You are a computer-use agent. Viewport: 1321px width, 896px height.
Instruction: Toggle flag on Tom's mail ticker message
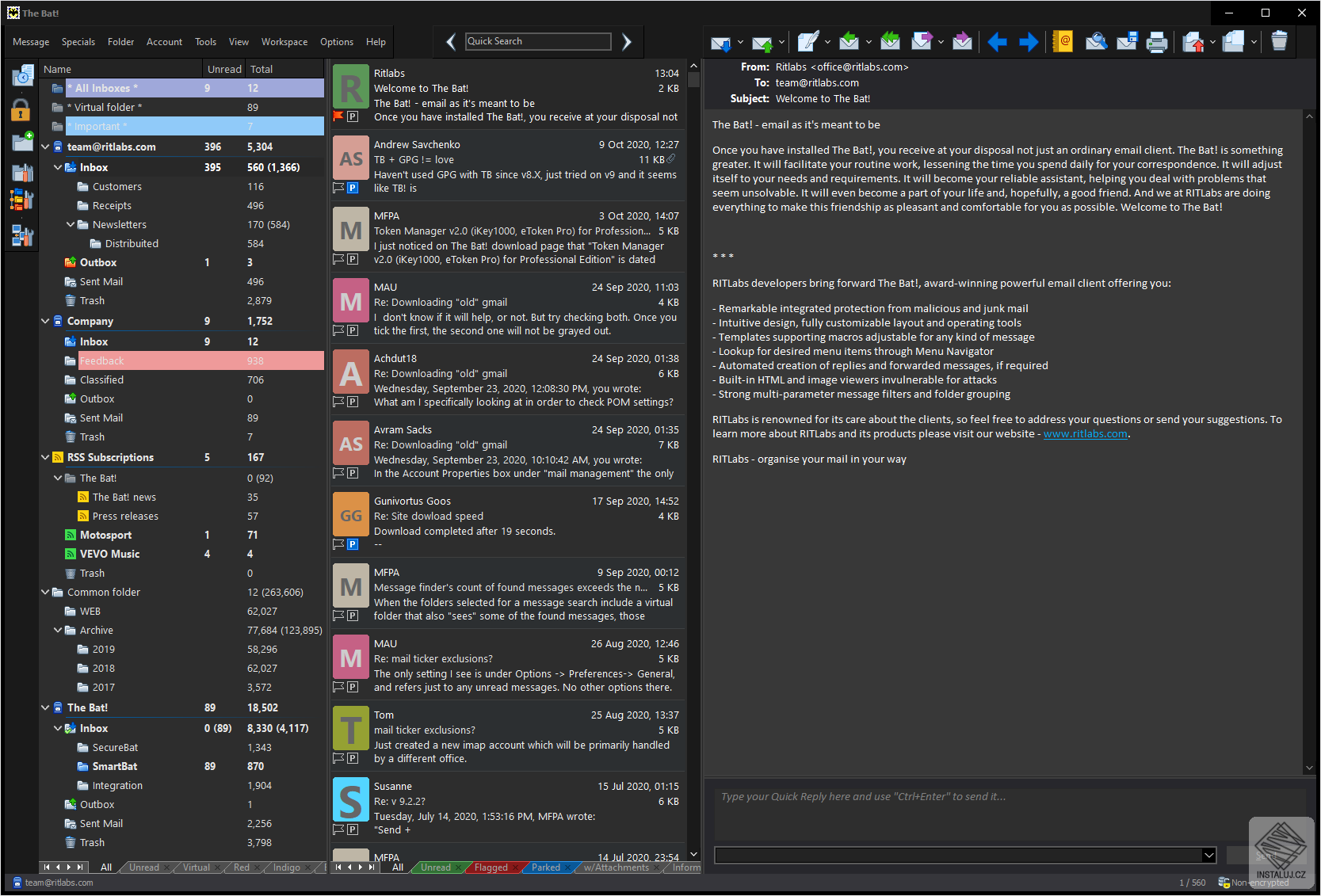(x=338, y=758)
